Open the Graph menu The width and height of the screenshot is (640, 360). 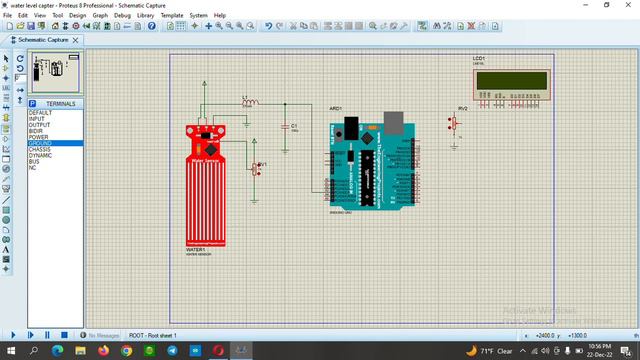(100, 16)
